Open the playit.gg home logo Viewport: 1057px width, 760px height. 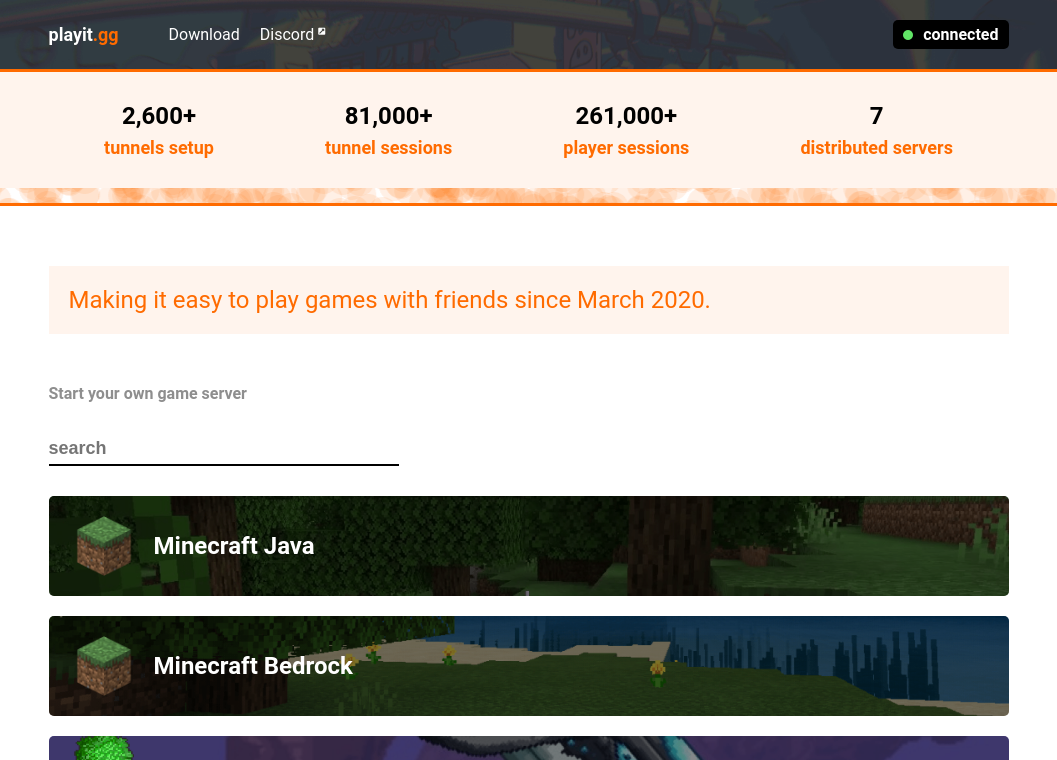click(x=84, y=34)
